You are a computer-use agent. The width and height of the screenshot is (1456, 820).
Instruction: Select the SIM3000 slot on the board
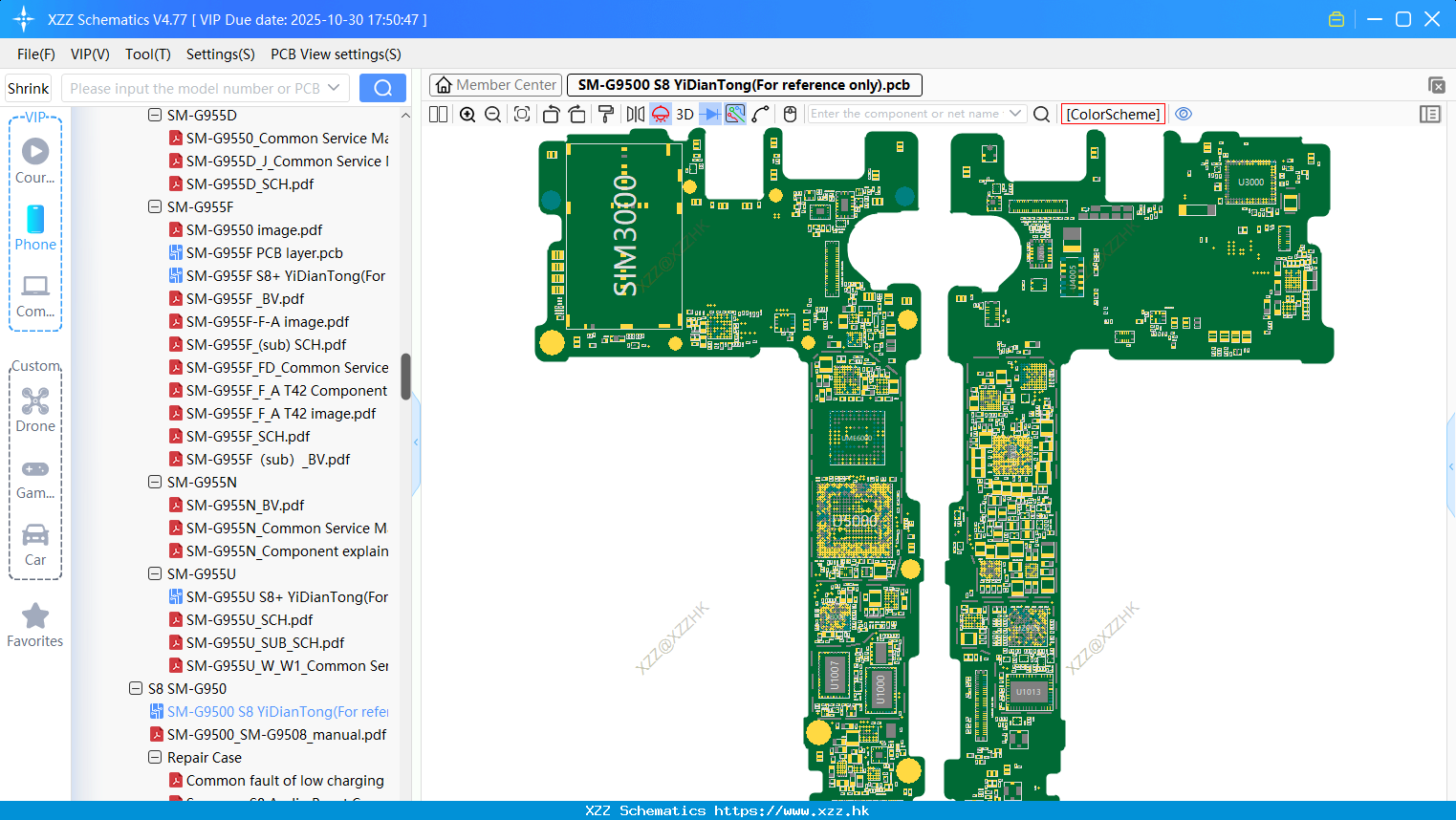pyautogui.click(x=624, y=235)
